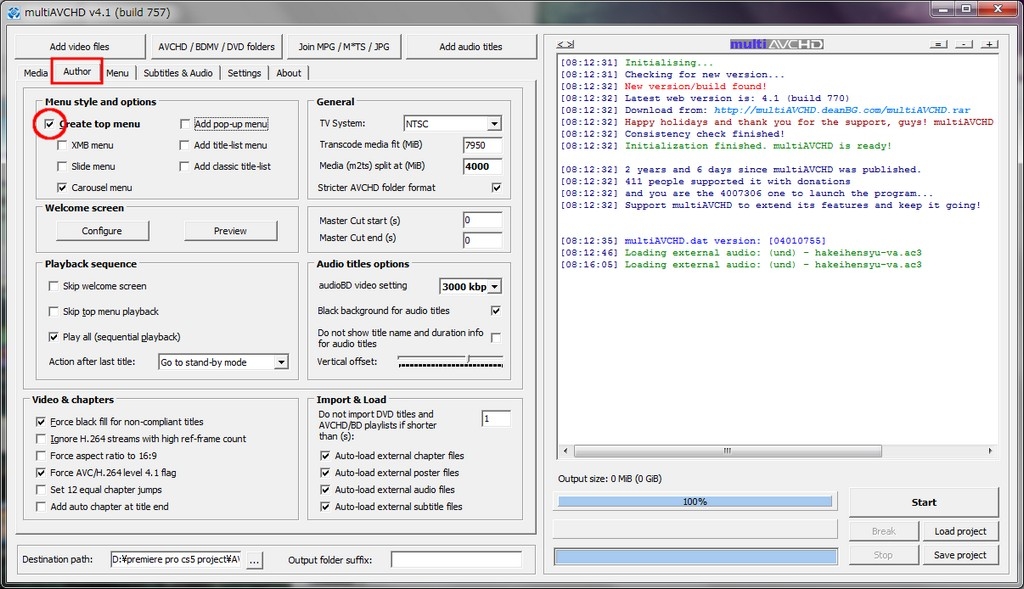The height and width of the screenshot is (589, 1024).
Task: Click the multiAVCHD logo above the log
Action: (x=776, y=44)
